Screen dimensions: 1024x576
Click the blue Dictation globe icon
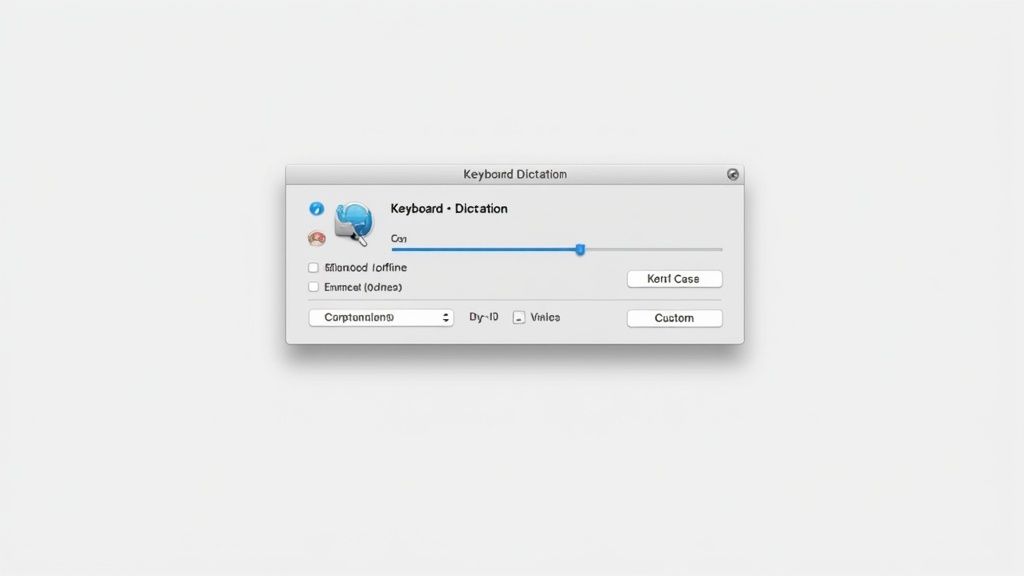[x=356, y=215]
